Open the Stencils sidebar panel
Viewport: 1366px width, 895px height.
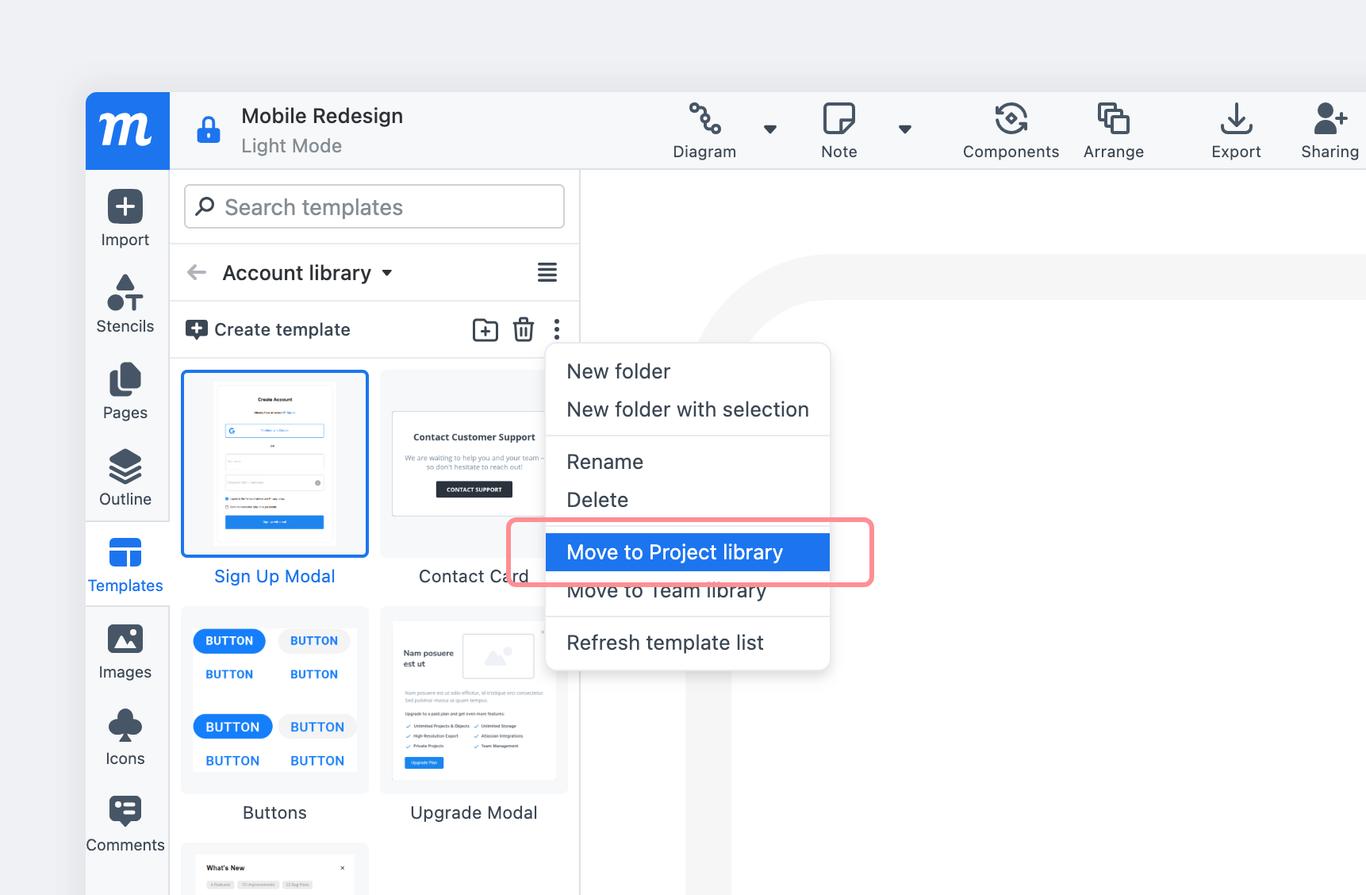point(125,305)
